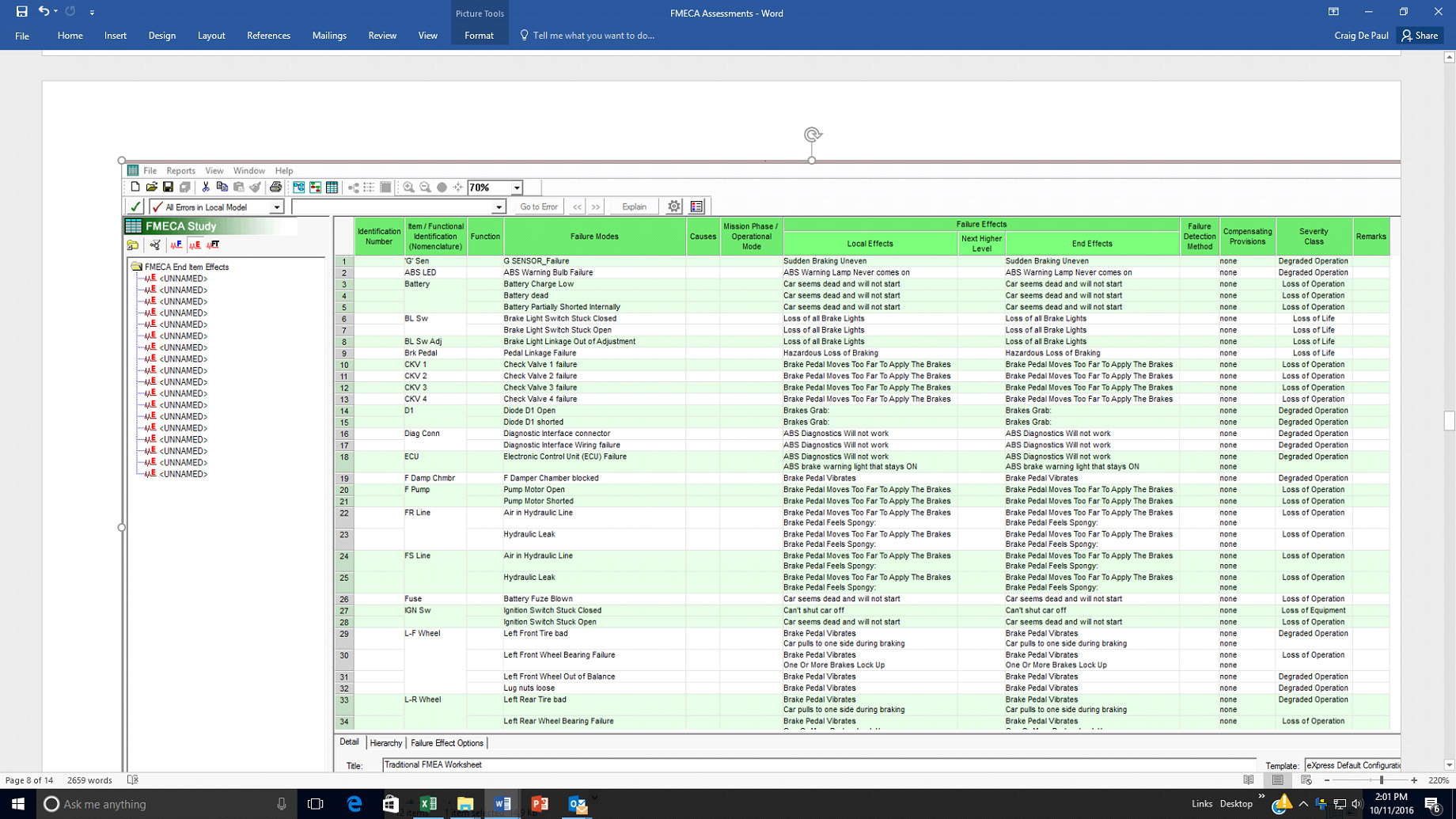Switch to Web Layout view

tap(1306, 780)
